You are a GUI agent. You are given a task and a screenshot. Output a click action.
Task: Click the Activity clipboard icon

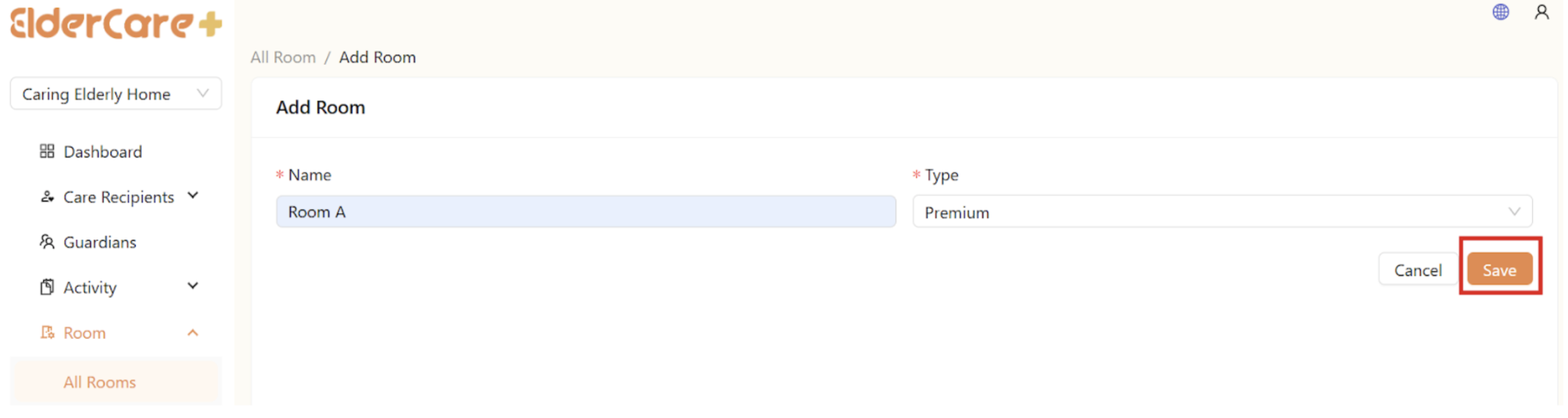pos(47,287)
